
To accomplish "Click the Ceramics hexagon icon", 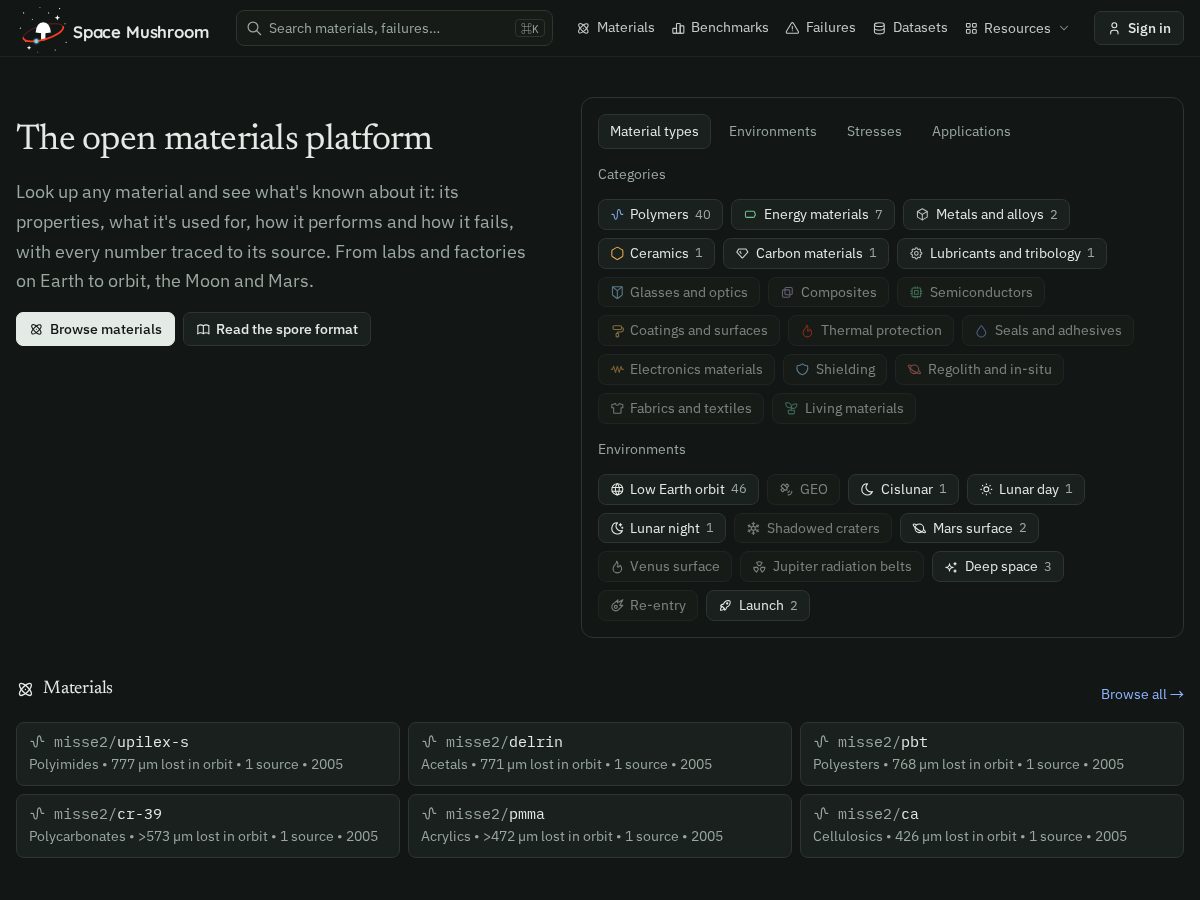I will [x=617, y=253].
